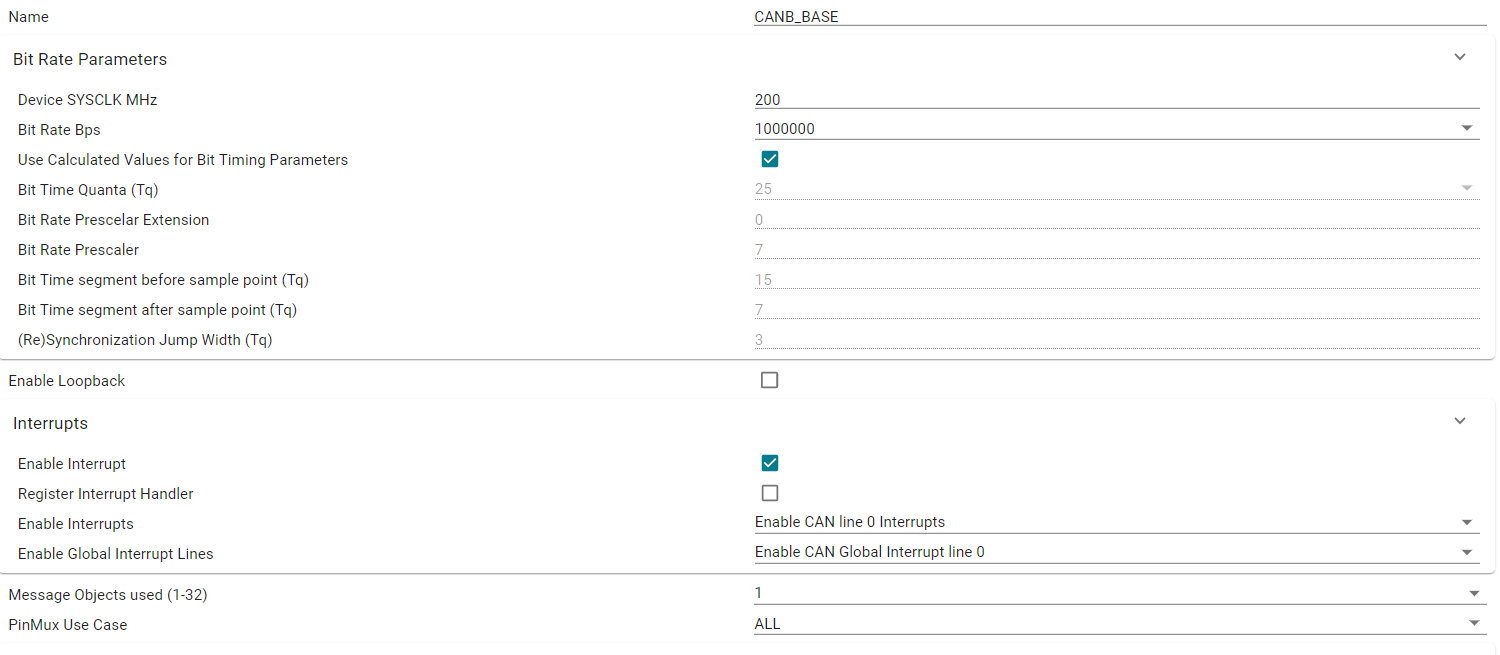Click the Bit Rate Prescalar Extension field
This screenshot has width=1500, height=655.
tap(1116, 220)
